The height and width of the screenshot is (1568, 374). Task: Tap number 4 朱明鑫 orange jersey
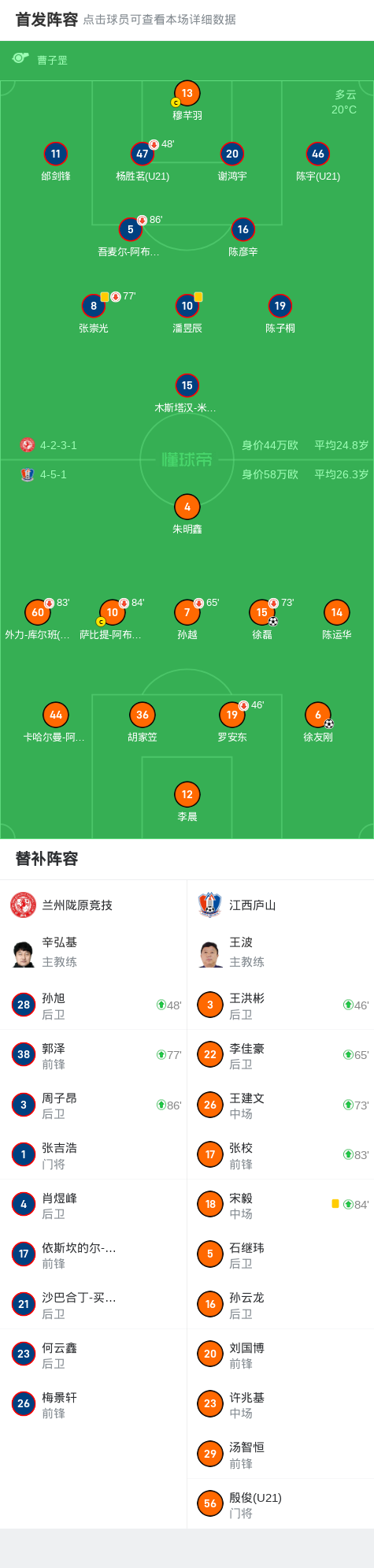point(187,507)
